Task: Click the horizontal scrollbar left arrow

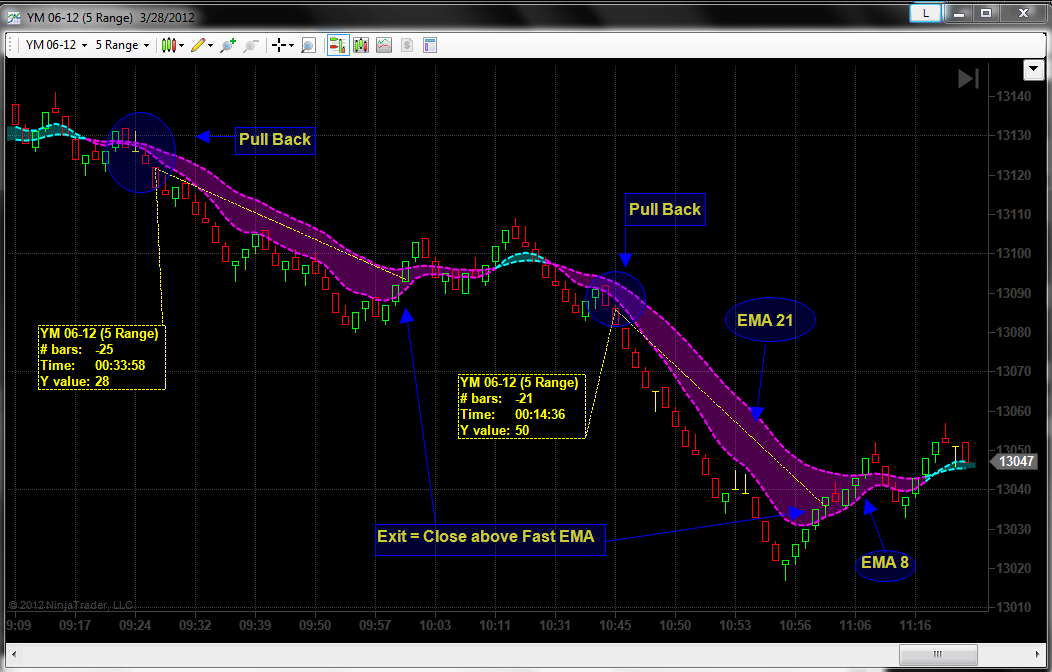Action: pyautogui.click(x=13, y=654)
